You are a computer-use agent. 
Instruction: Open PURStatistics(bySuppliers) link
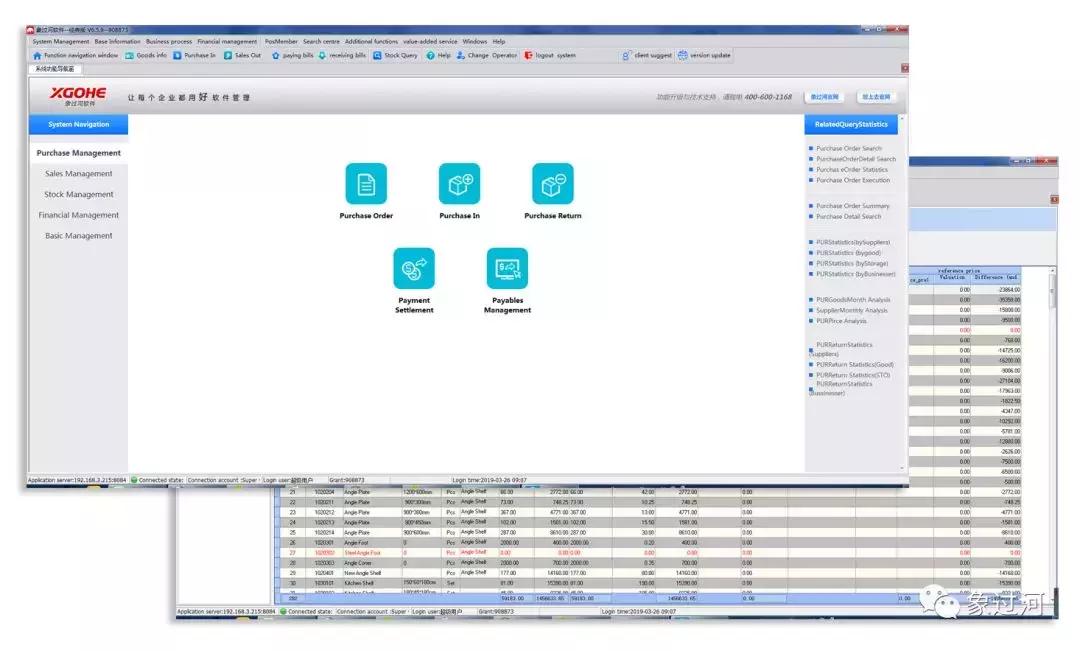pos(853,242)
